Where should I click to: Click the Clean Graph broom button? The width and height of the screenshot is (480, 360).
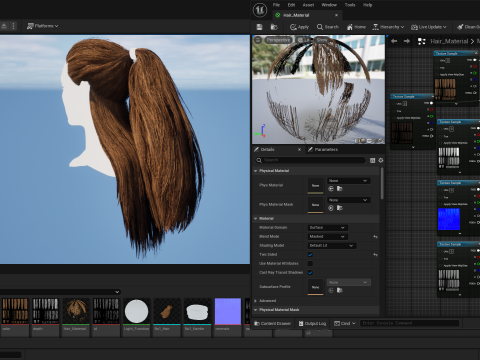468,27
